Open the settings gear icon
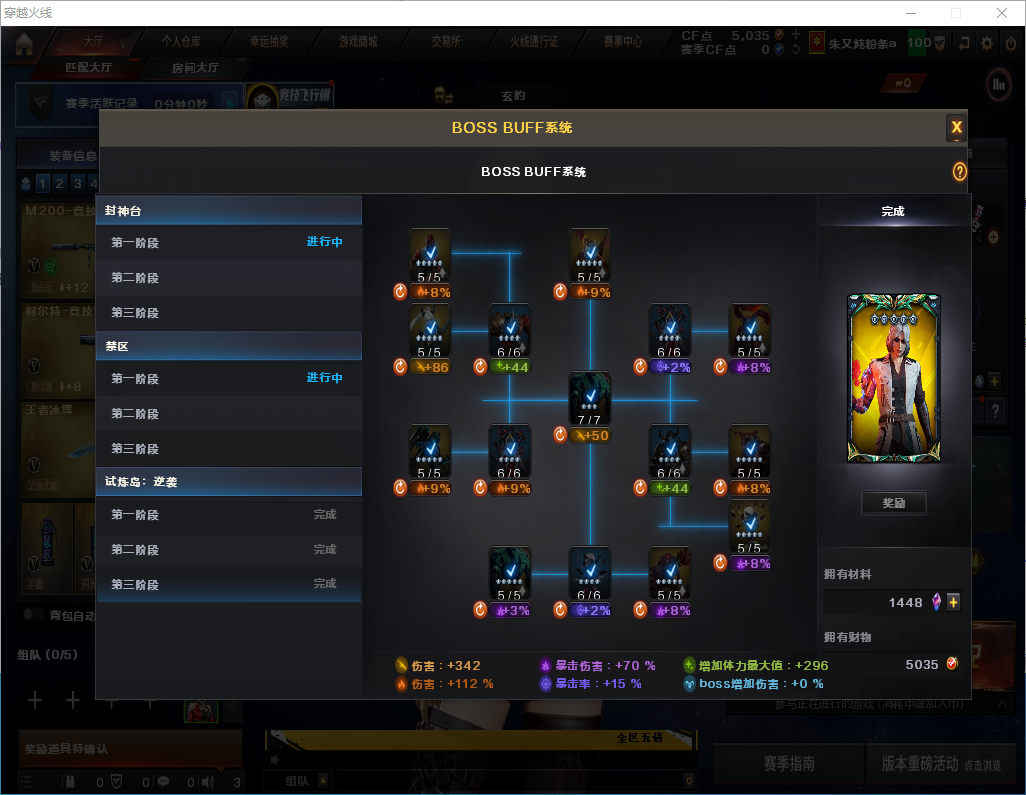This screenshot has height=795, width=1026. [x=987, y=44]
